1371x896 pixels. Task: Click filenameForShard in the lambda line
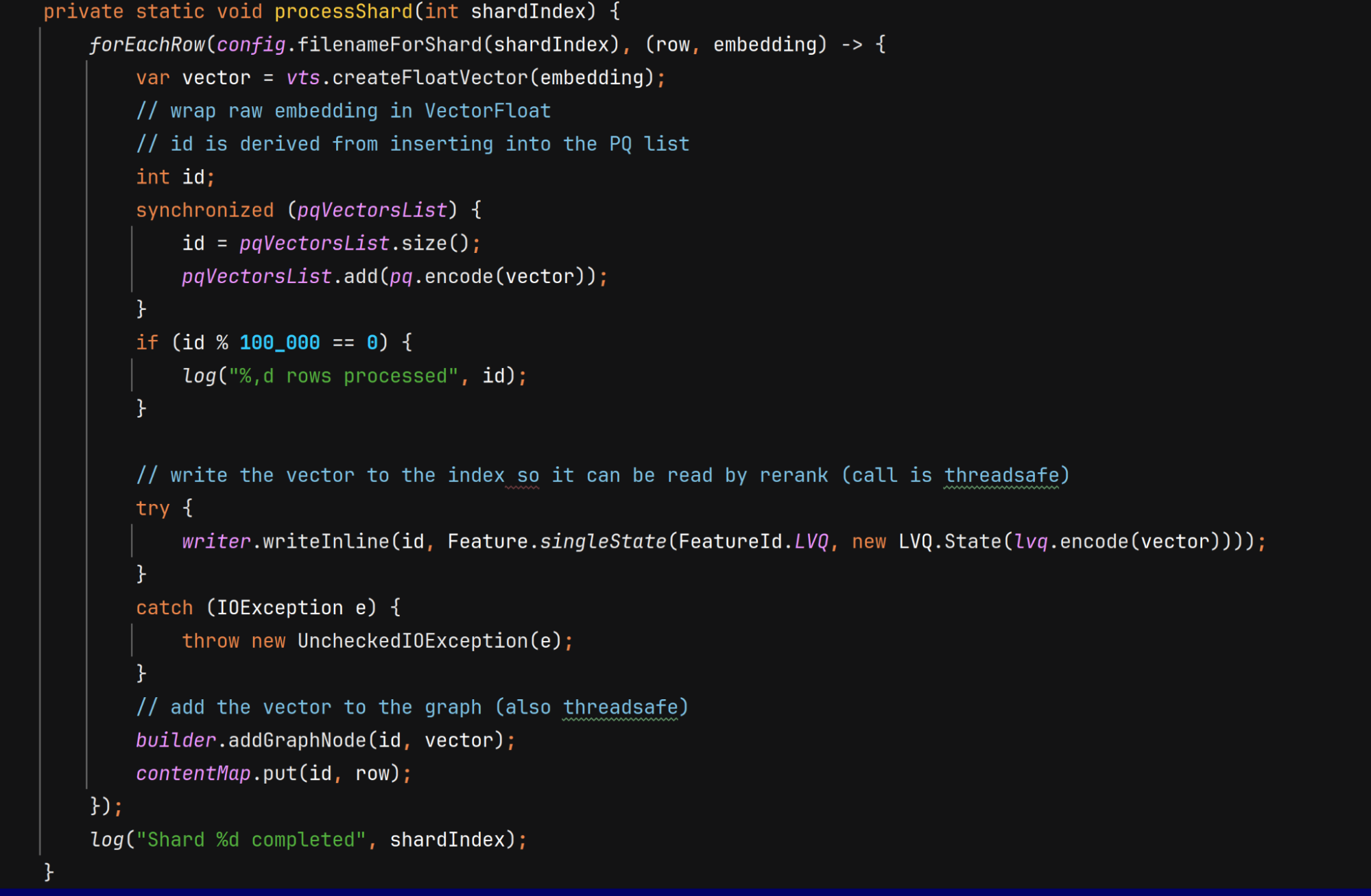389,45
